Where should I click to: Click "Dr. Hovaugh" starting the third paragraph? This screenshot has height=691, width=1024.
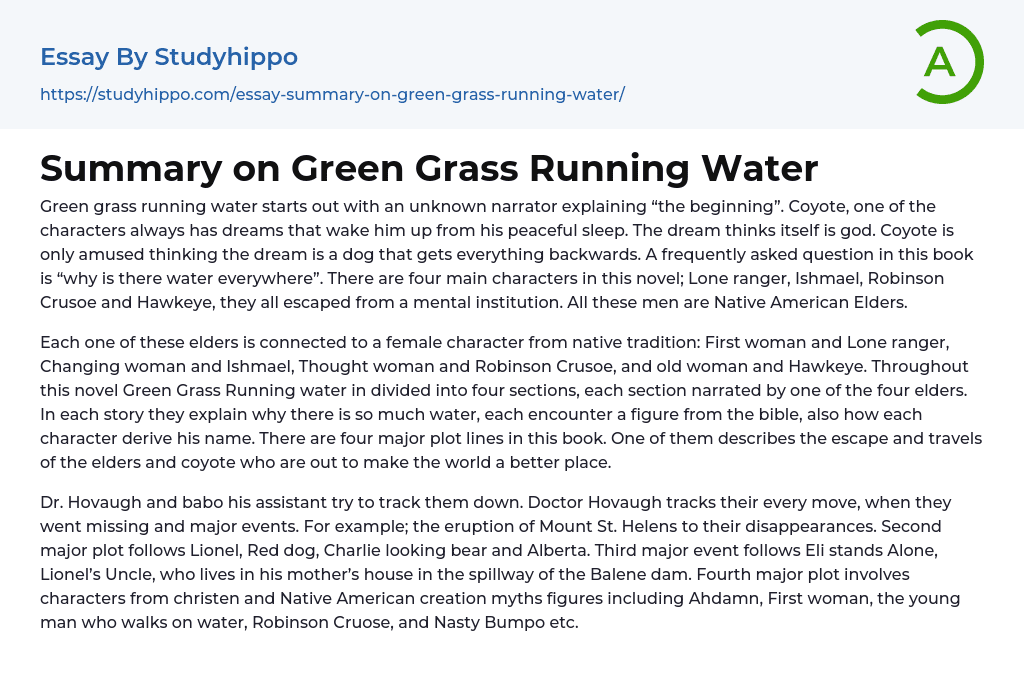(x=86, y=502)
